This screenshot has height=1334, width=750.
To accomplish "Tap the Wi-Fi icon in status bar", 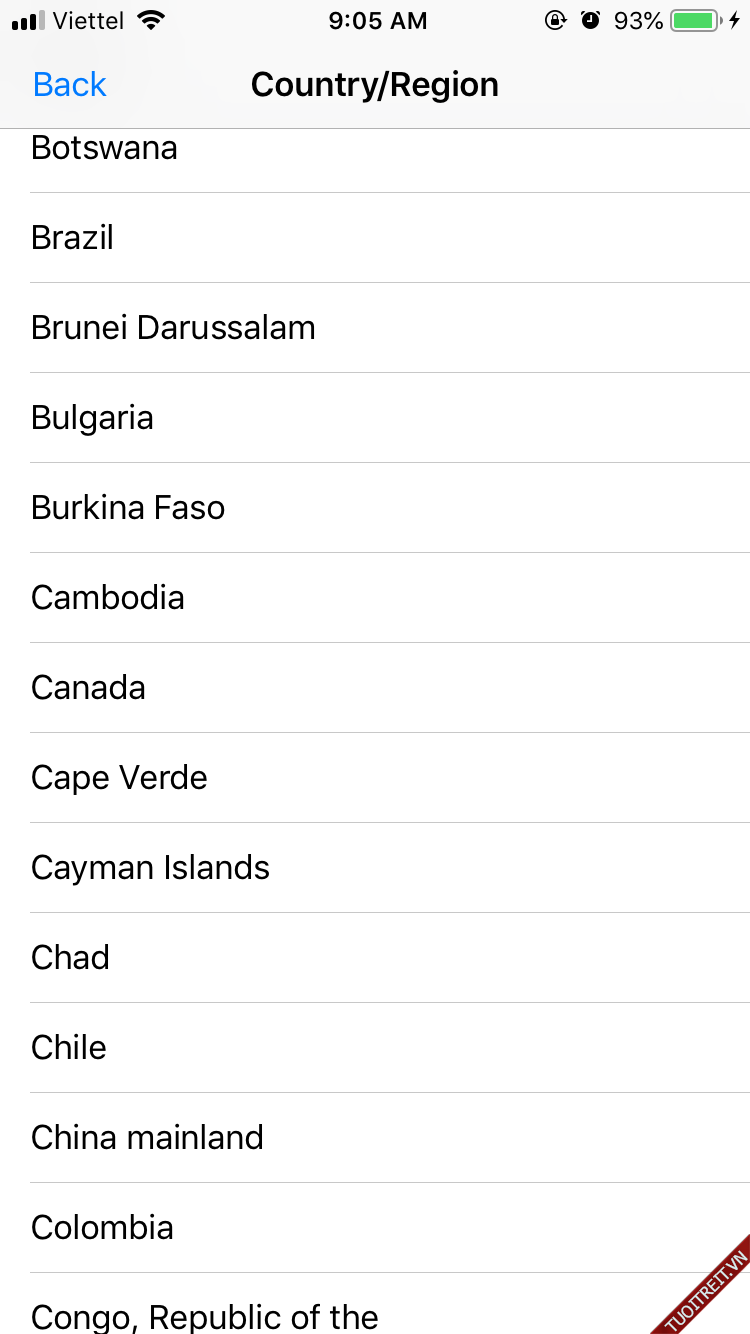I will [151, 21].
